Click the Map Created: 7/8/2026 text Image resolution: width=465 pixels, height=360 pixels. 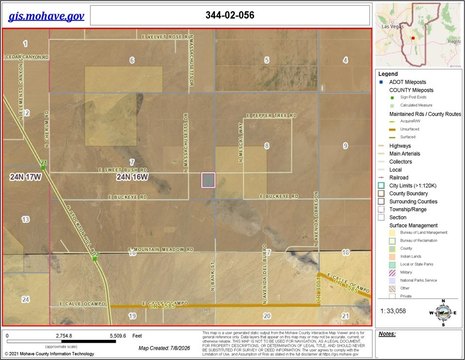[x=164, y=348]
